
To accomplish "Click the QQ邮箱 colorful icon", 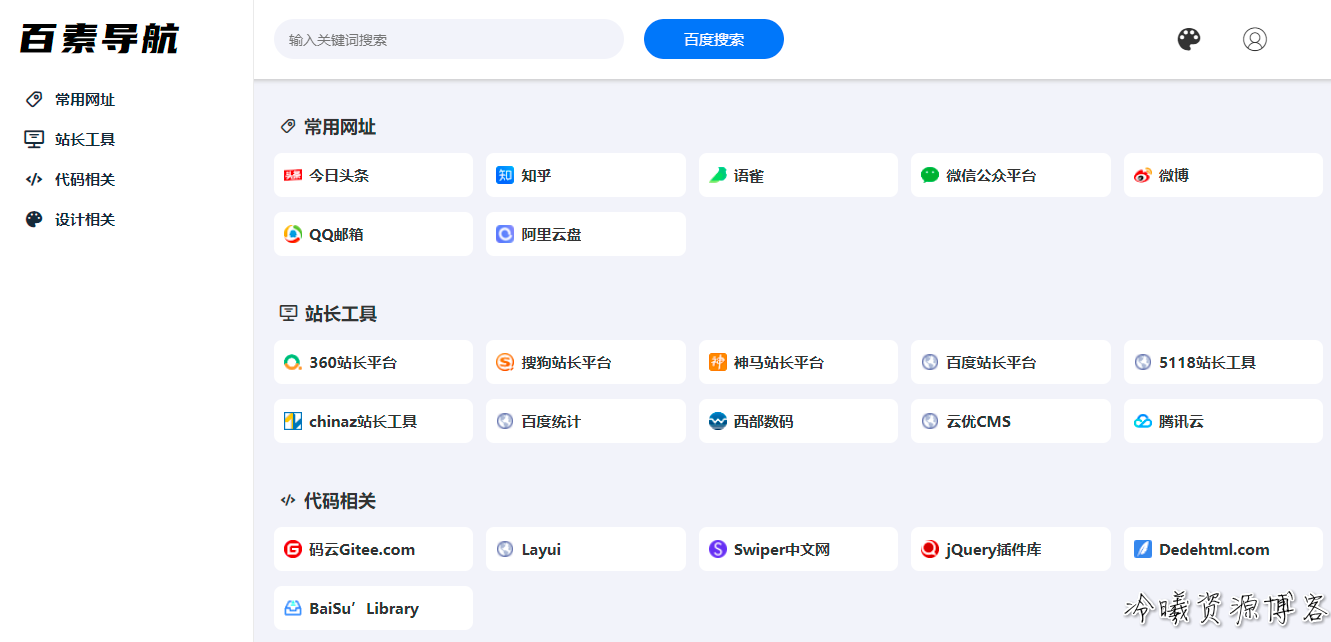I will tap(293, 234).
